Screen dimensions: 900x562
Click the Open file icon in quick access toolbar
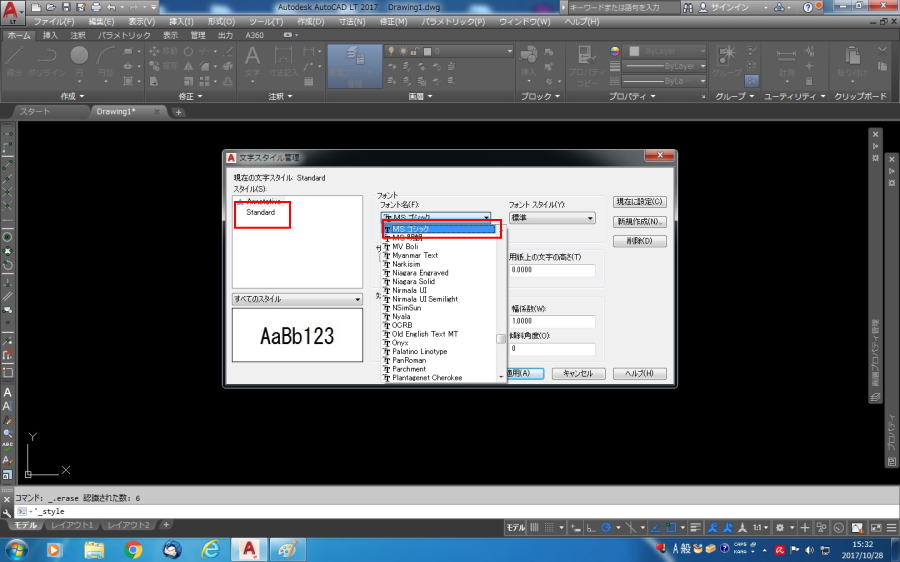(x=51, y=7)
